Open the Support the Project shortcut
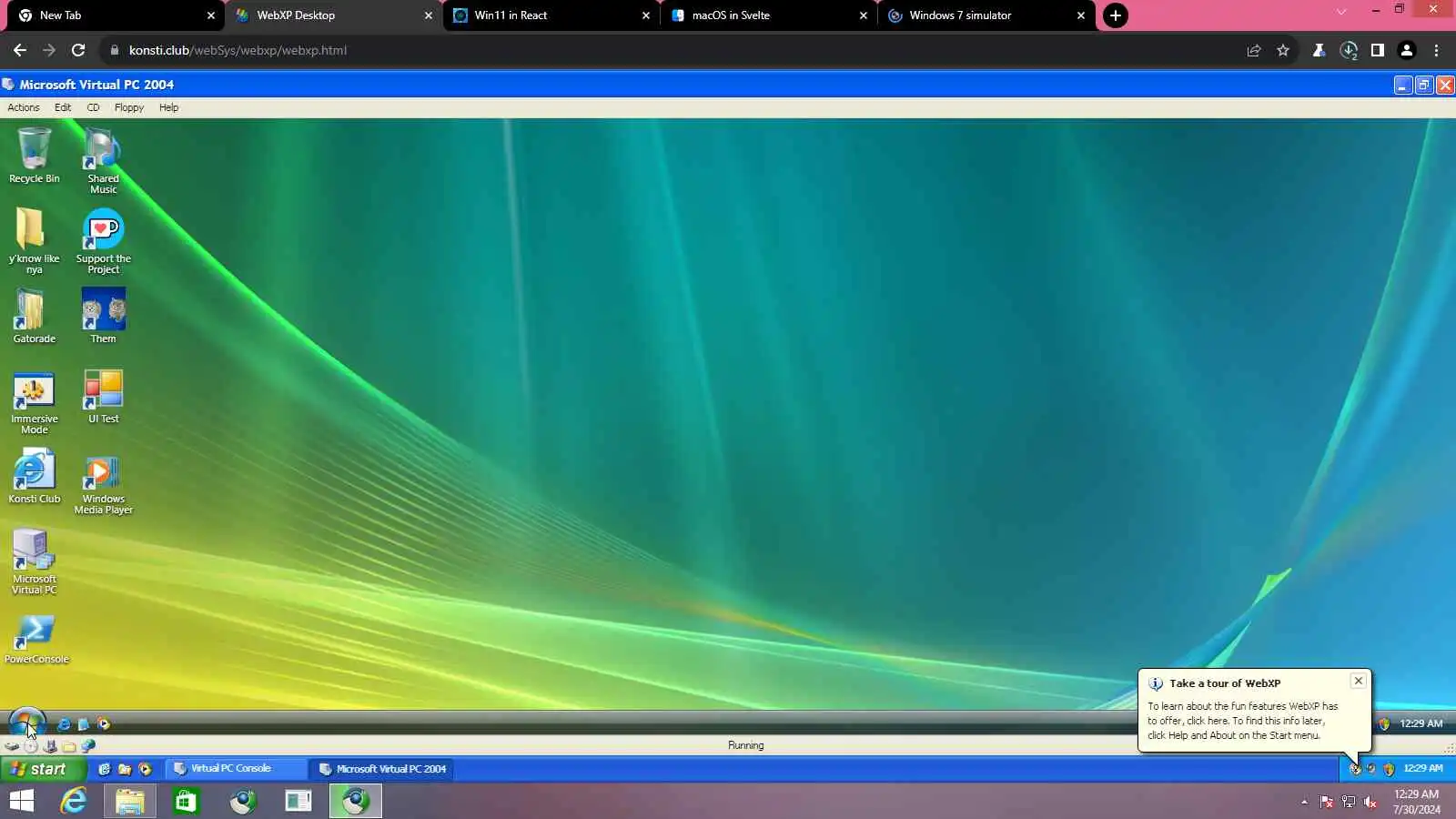 [x=103, y=240]
